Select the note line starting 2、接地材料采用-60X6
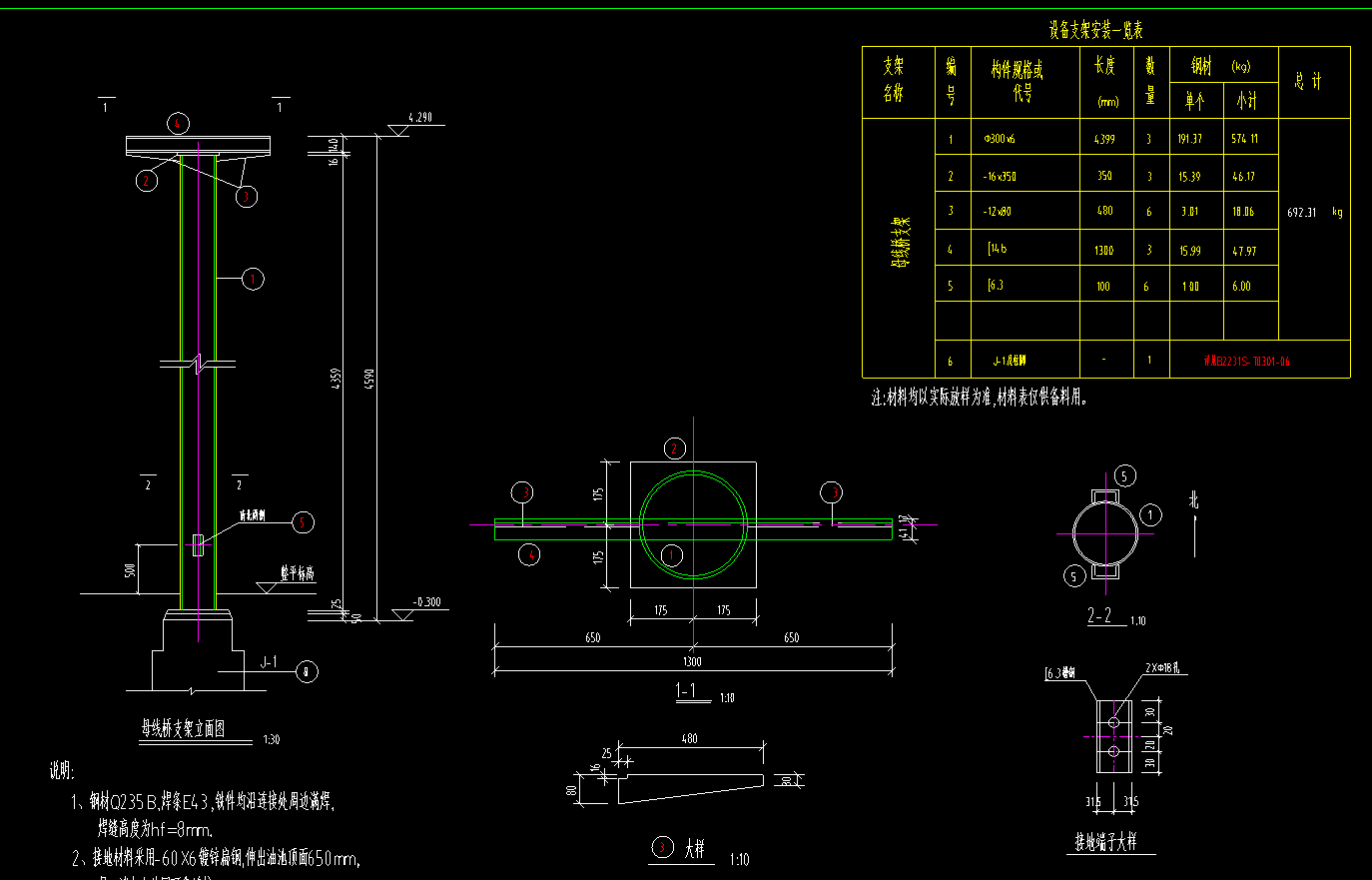1372x880 pixels. point(216,858)
